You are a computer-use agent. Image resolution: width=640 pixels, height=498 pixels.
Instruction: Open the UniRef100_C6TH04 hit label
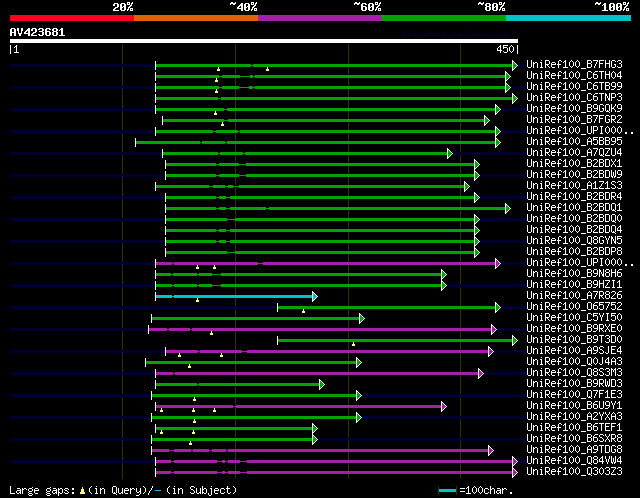pyautogui.click(x=574, y=75)
